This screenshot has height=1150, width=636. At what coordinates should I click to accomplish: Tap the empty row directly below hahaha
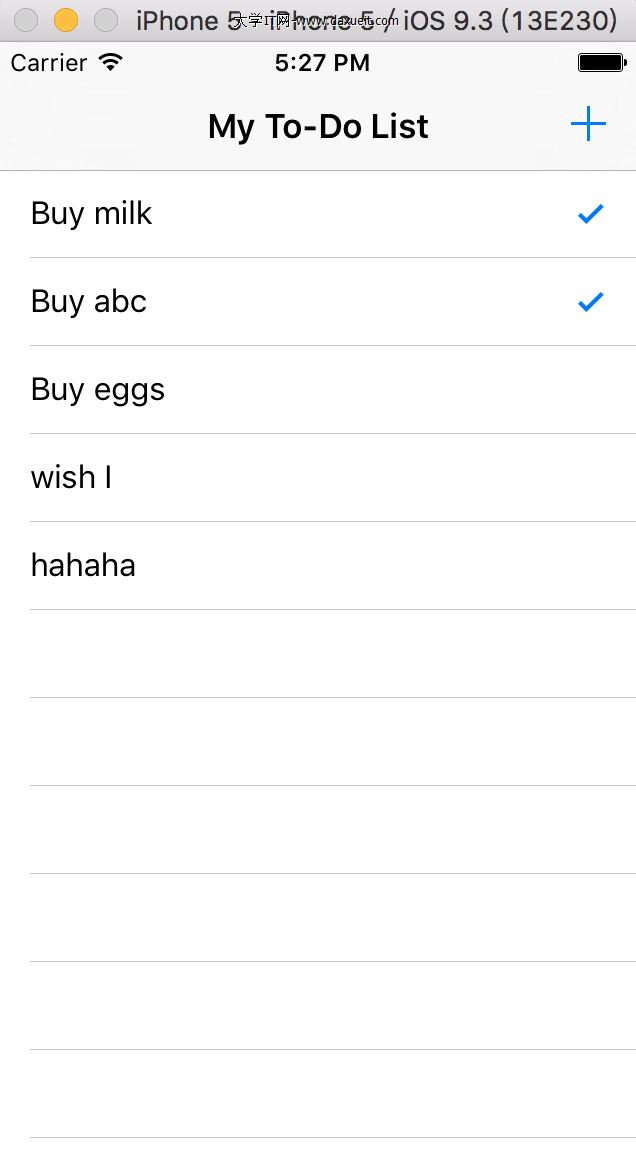[318, 653]
